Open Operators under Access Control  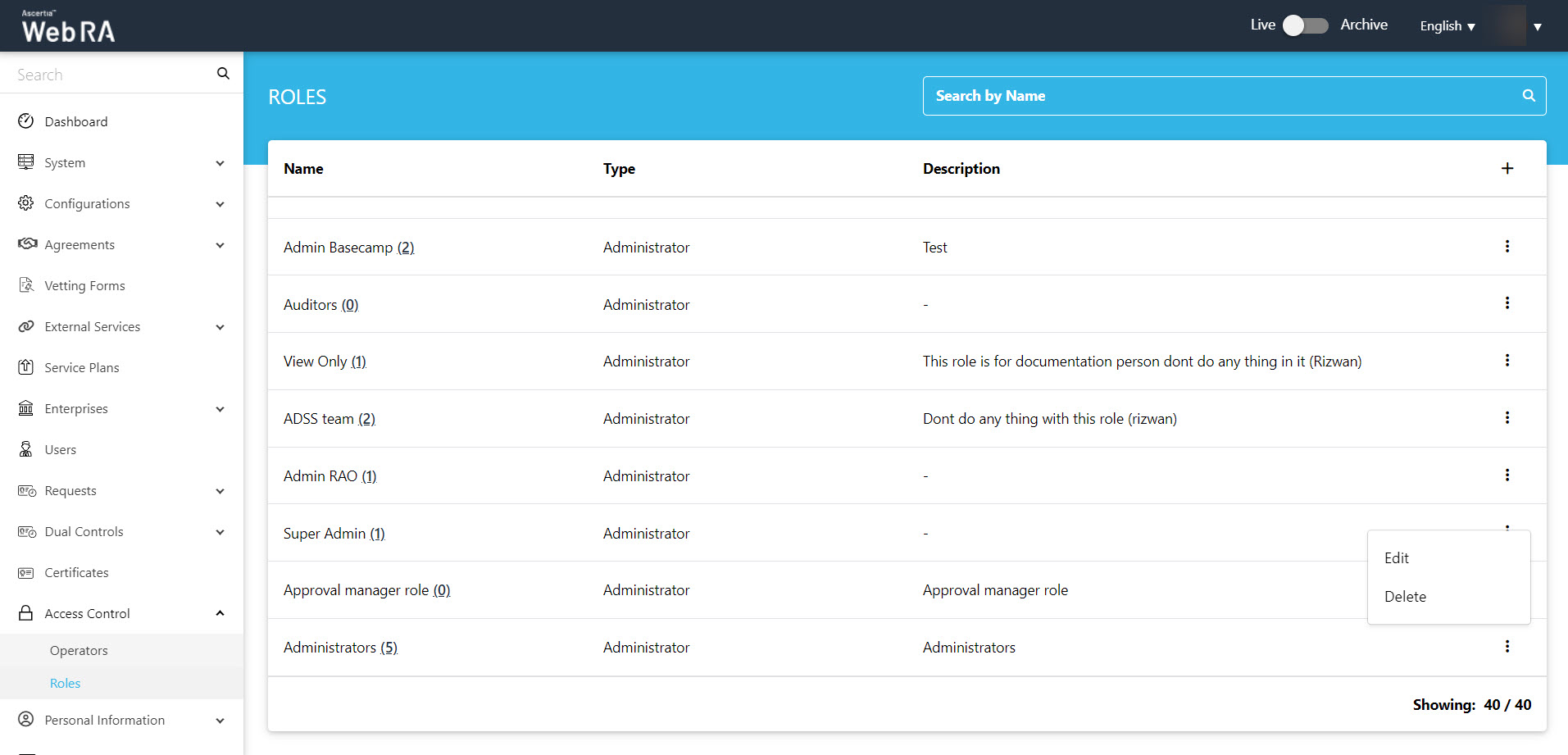79,651
